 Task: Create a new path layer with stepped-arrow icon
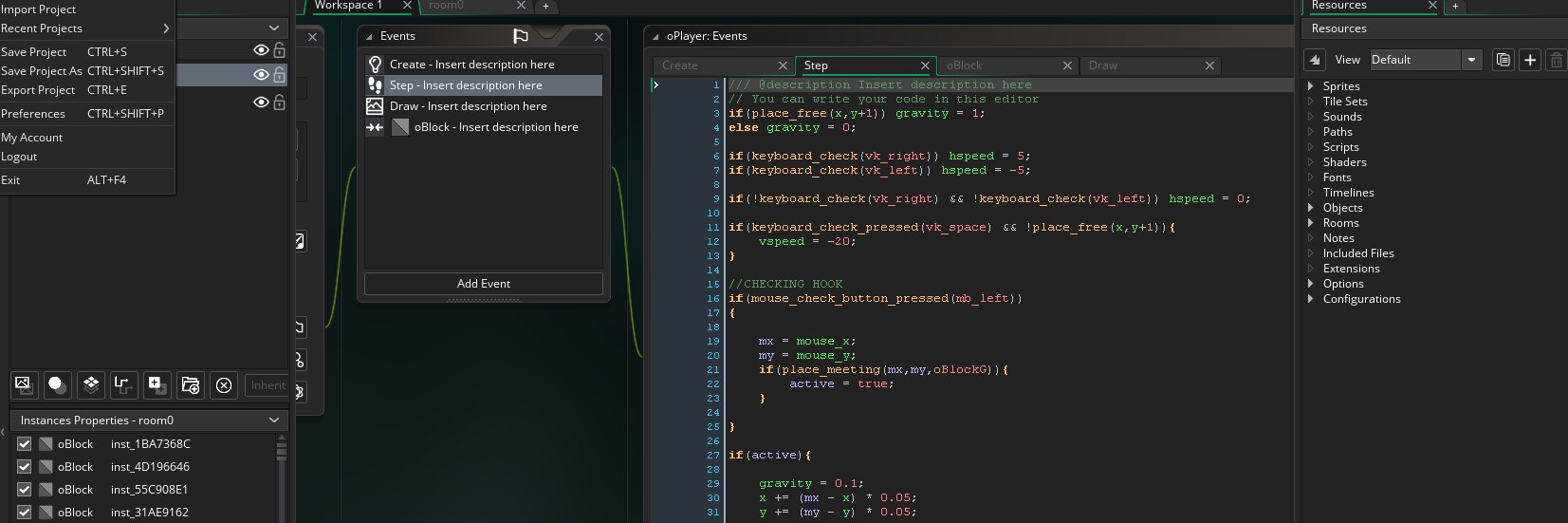point(123,384)
